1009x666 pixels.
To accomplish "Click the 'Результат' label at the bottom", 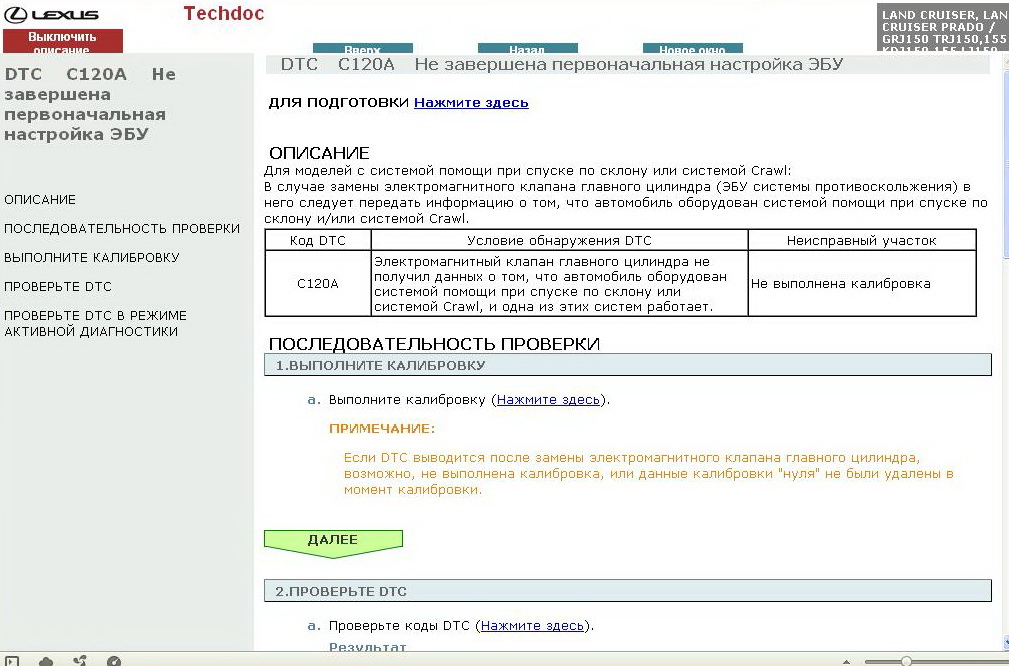I will [x=367, y=647].
